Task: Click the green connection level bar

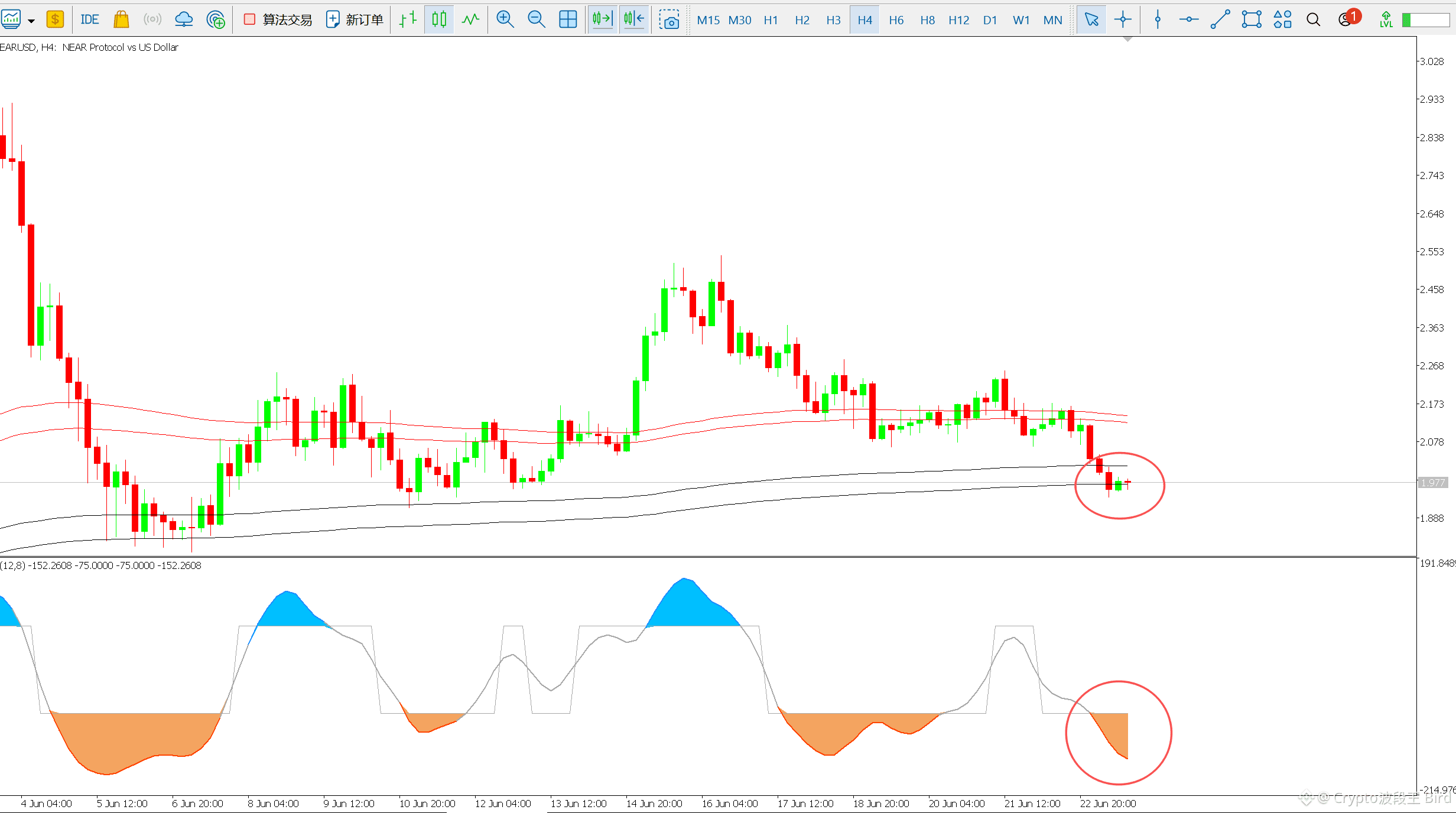Action: click(1425, 20)
